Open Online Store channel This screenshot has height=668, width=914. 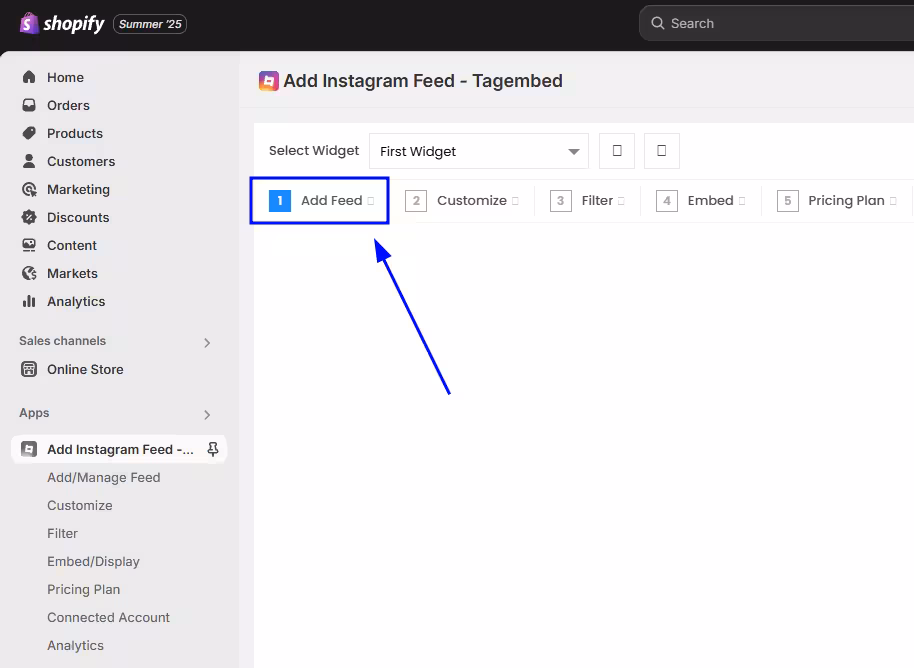(85, 370)
